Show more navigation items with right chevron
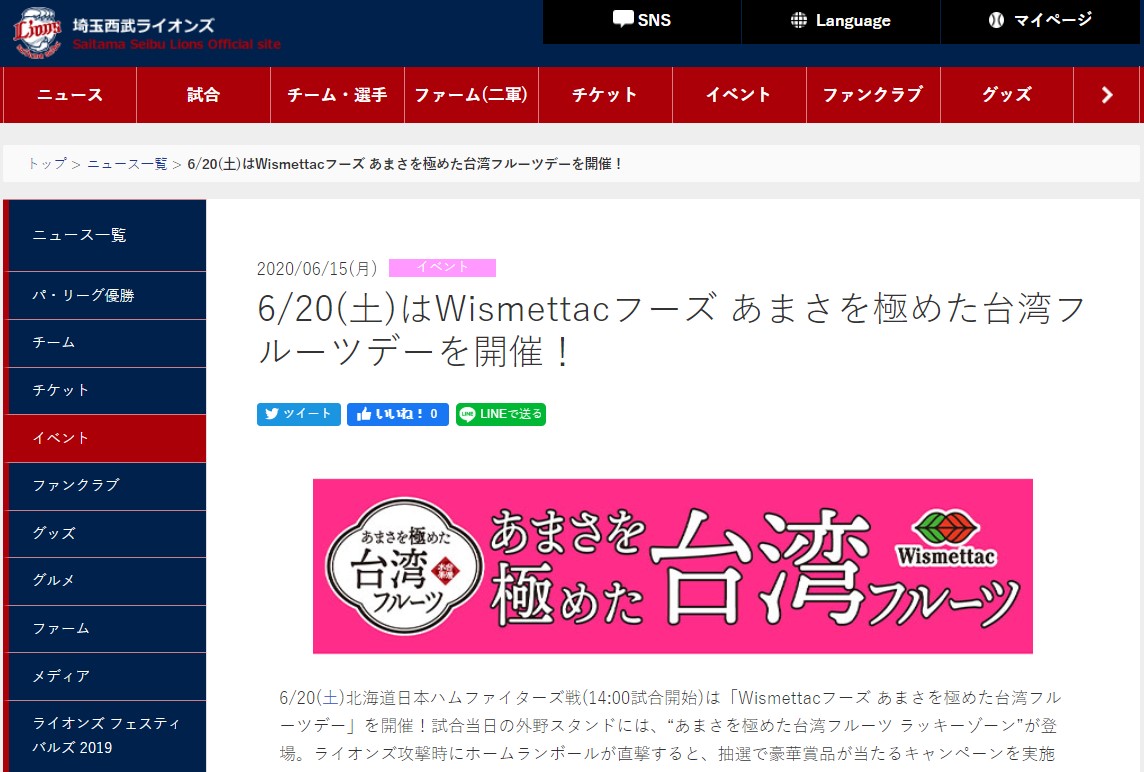 (1107, 95)
